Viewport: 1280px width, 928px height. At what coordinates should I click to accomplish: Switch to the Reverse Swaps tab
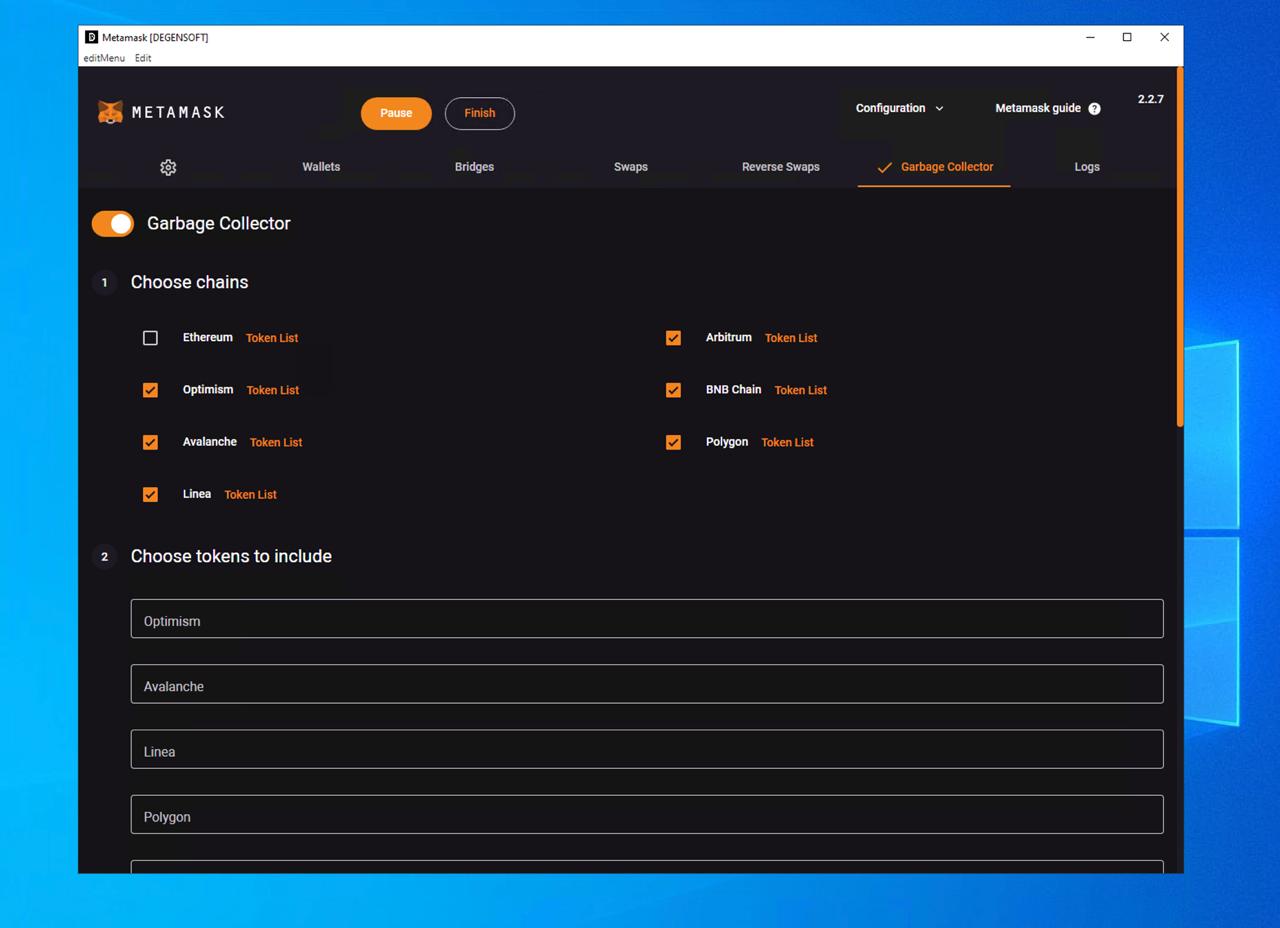tap(781, 167)
